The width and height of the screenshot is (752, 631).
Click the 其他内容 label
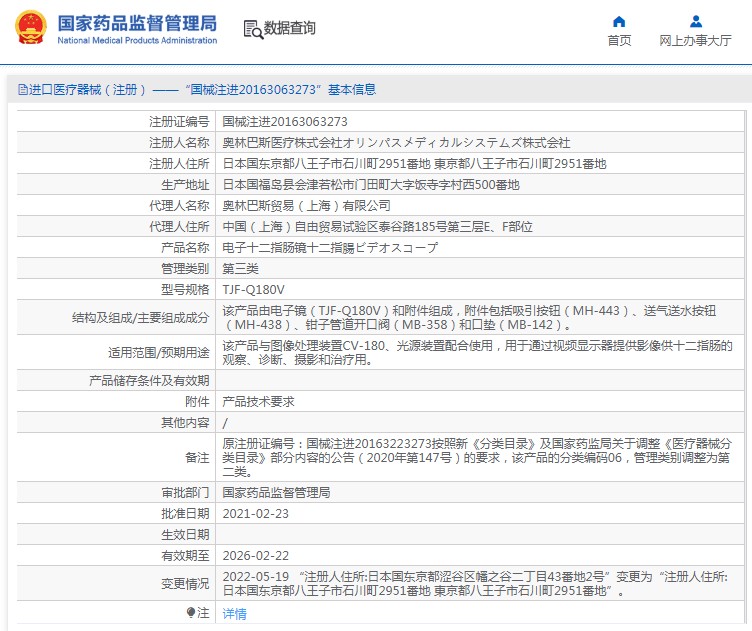pos(185,422)
